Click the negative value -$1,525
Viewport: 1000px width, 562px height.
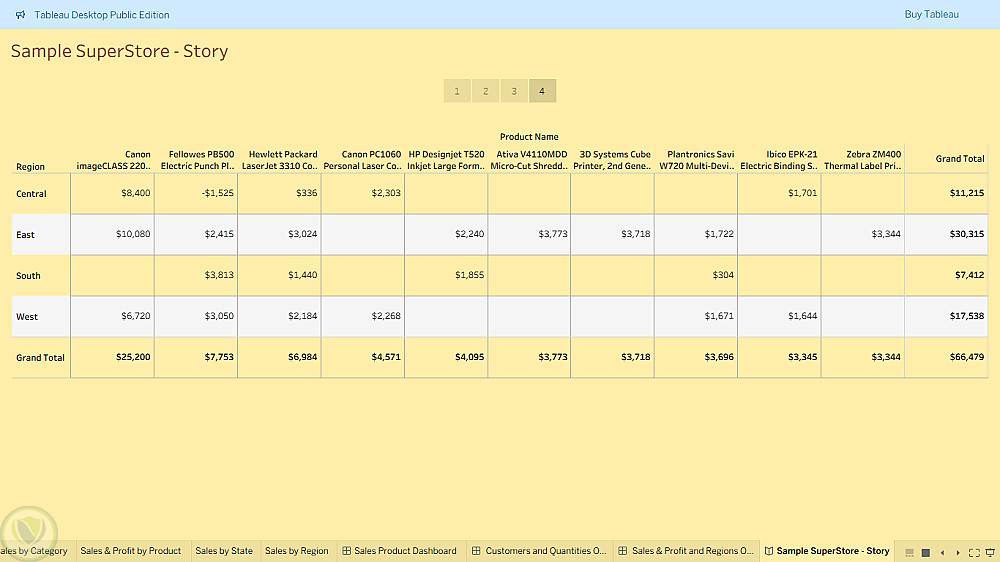point(217,193)
